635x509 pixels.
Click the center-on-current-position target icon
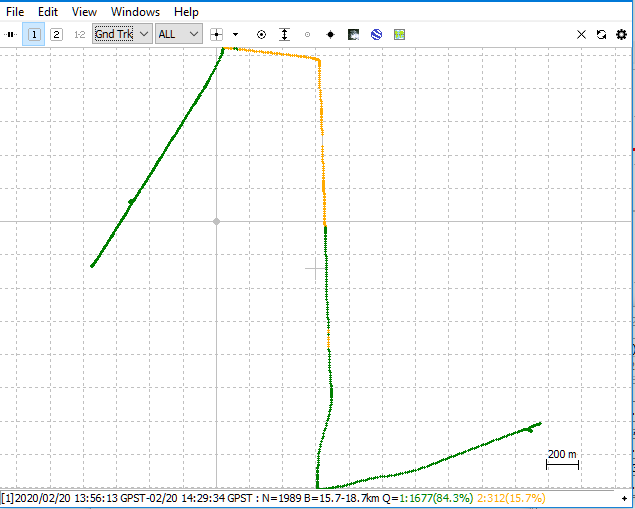click(262, 34)
